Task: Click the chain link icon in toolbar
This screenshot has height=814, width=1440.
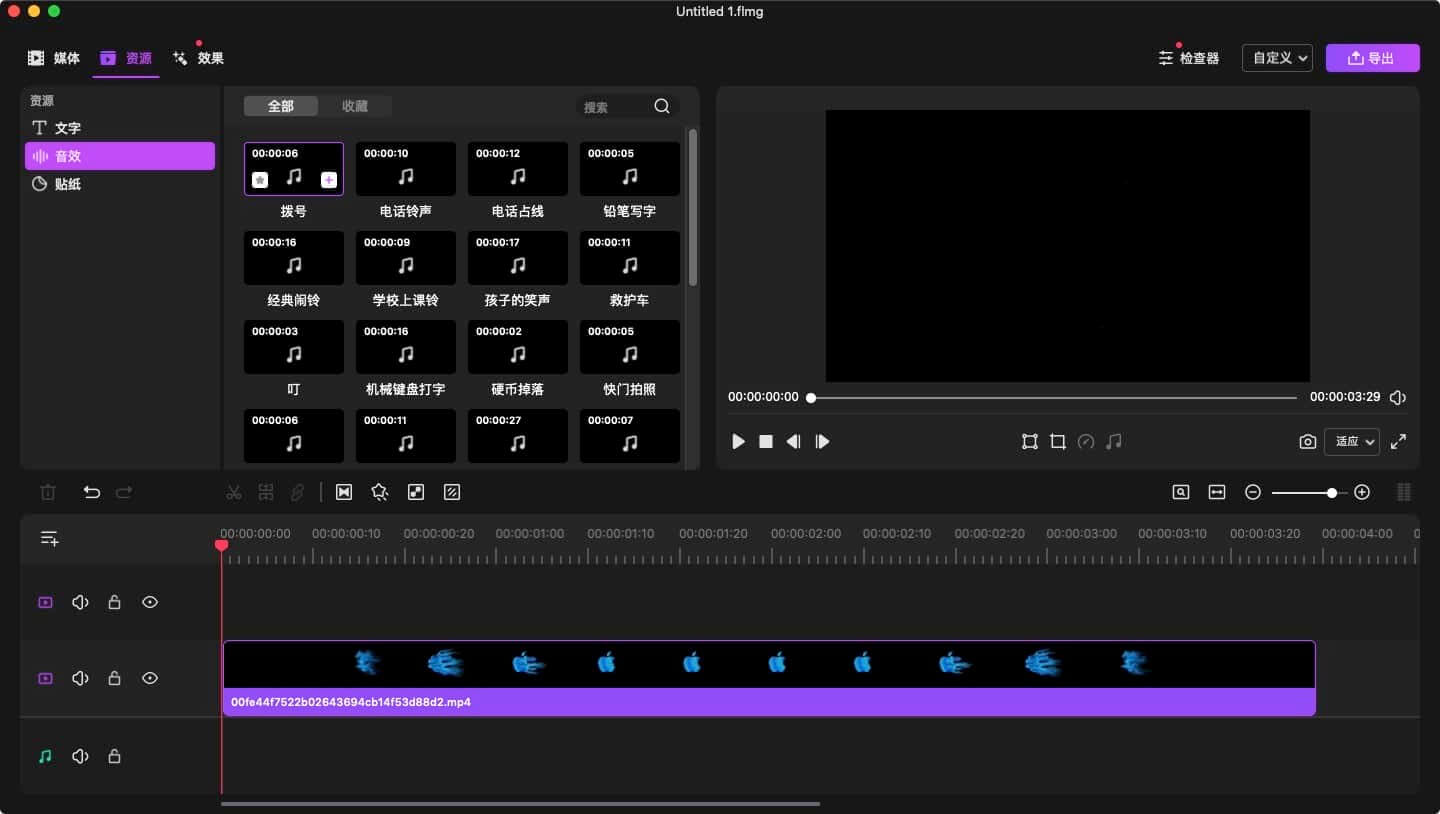Action: click(x=298, y=492)
